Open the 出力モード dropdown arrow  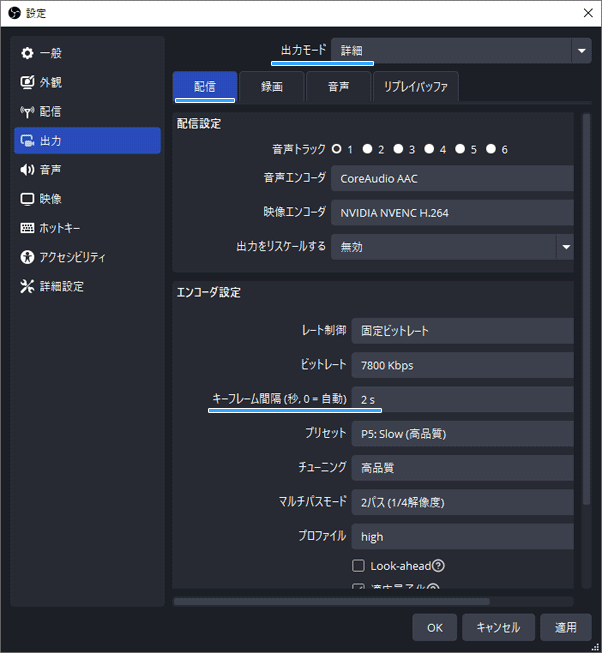(582, 51)
